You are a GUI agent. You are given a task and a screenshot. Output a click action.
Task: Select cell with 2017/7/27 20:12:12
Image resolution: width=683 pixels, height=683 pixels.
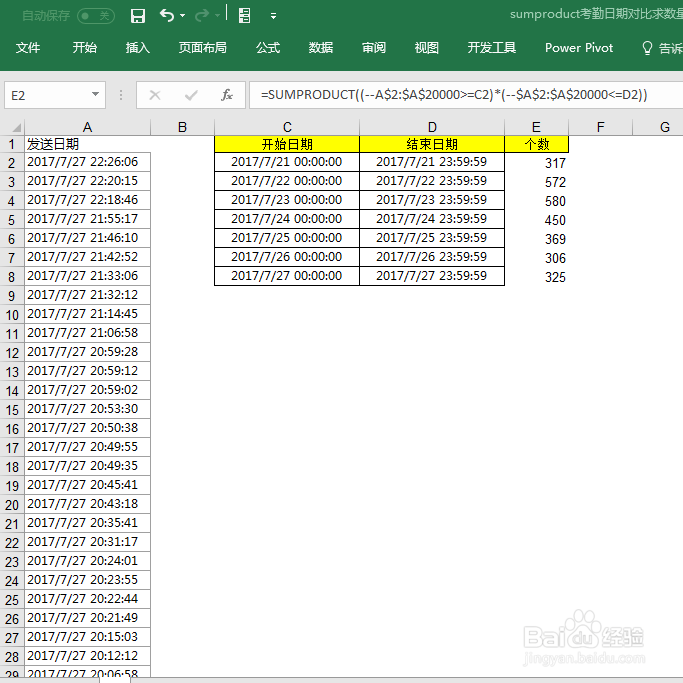click(x=88, y=656)
